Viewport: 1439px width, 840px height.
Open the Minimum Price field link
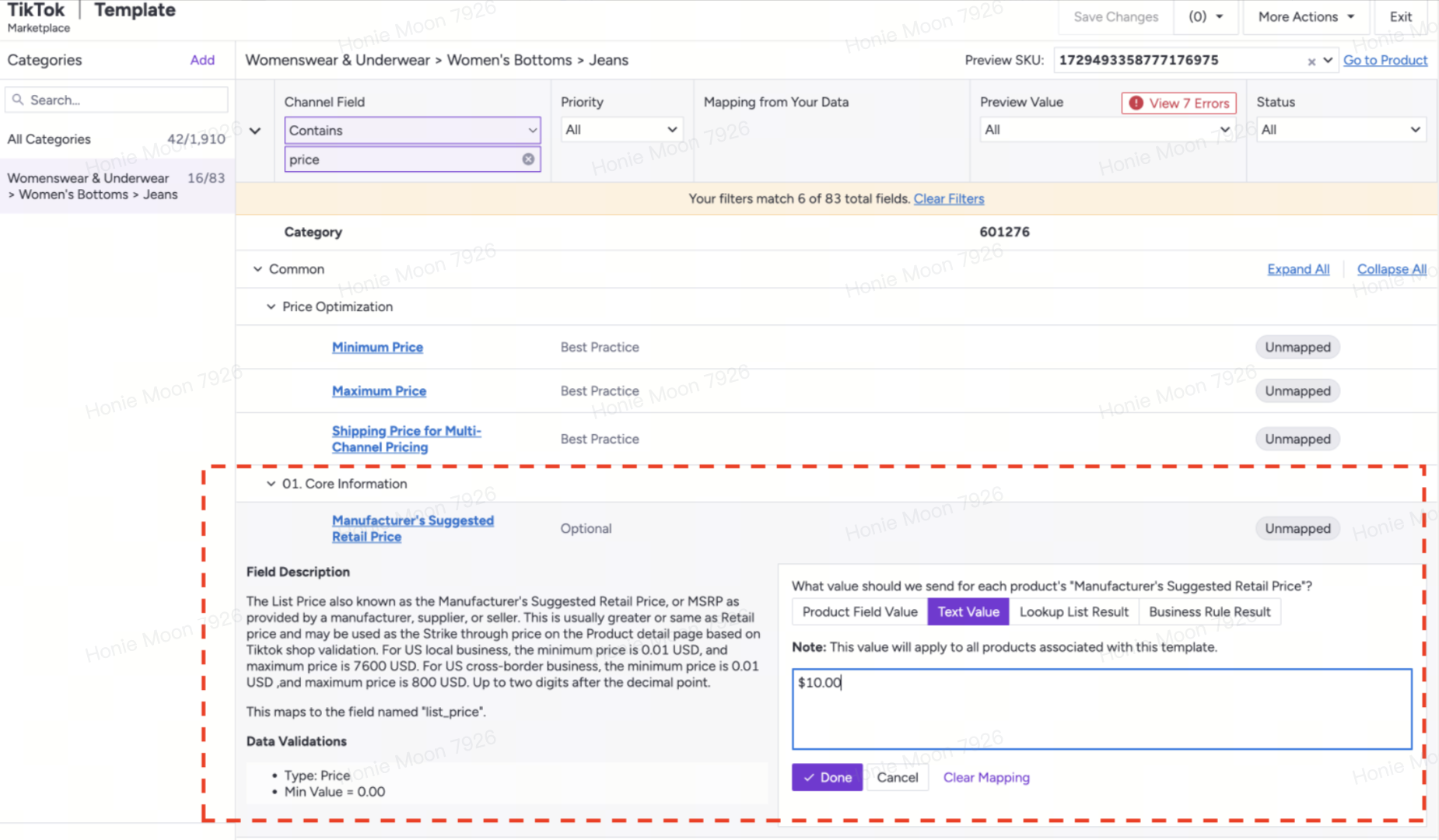[377, 348]
